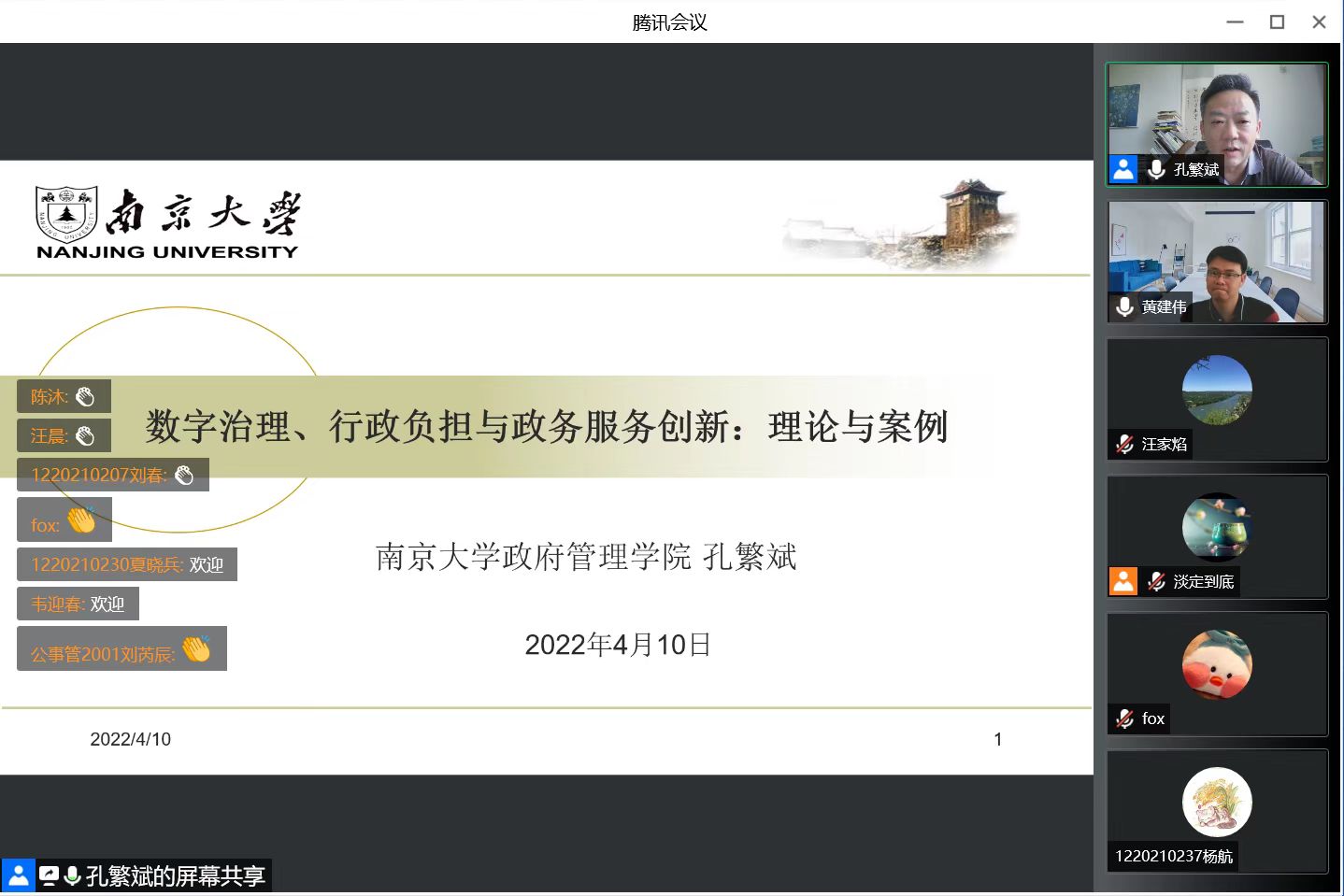Select 1220210237杨航's round avatar
Viewport: 1344px width, 896px height.
click(1216, 802)
